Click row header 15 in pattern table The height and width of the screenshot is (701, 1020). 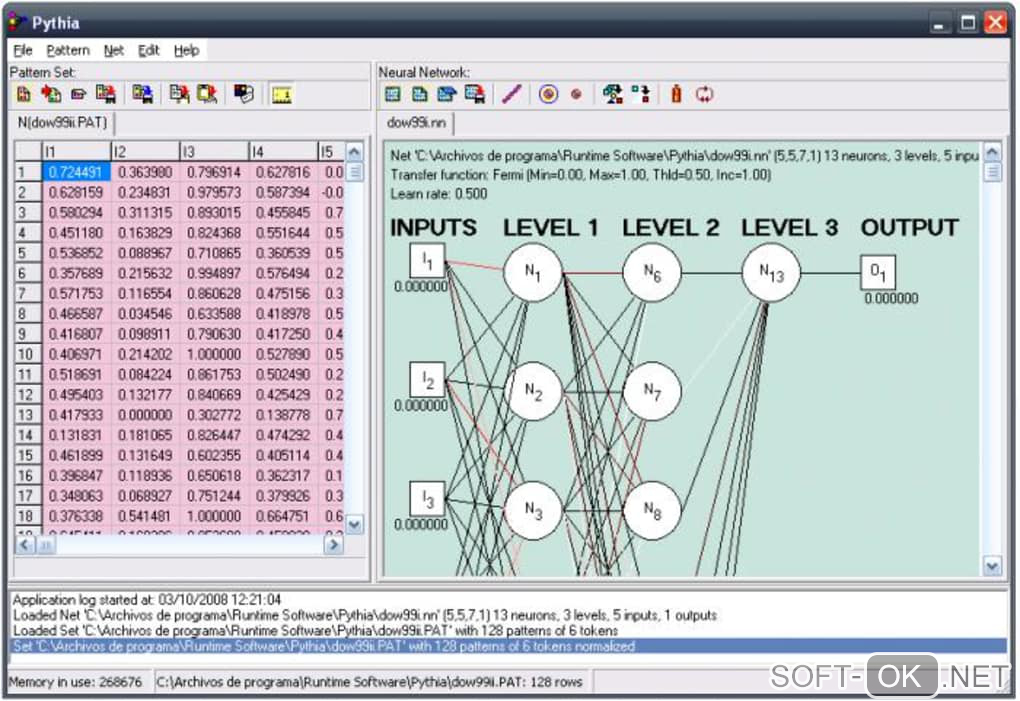click(28, 455)
